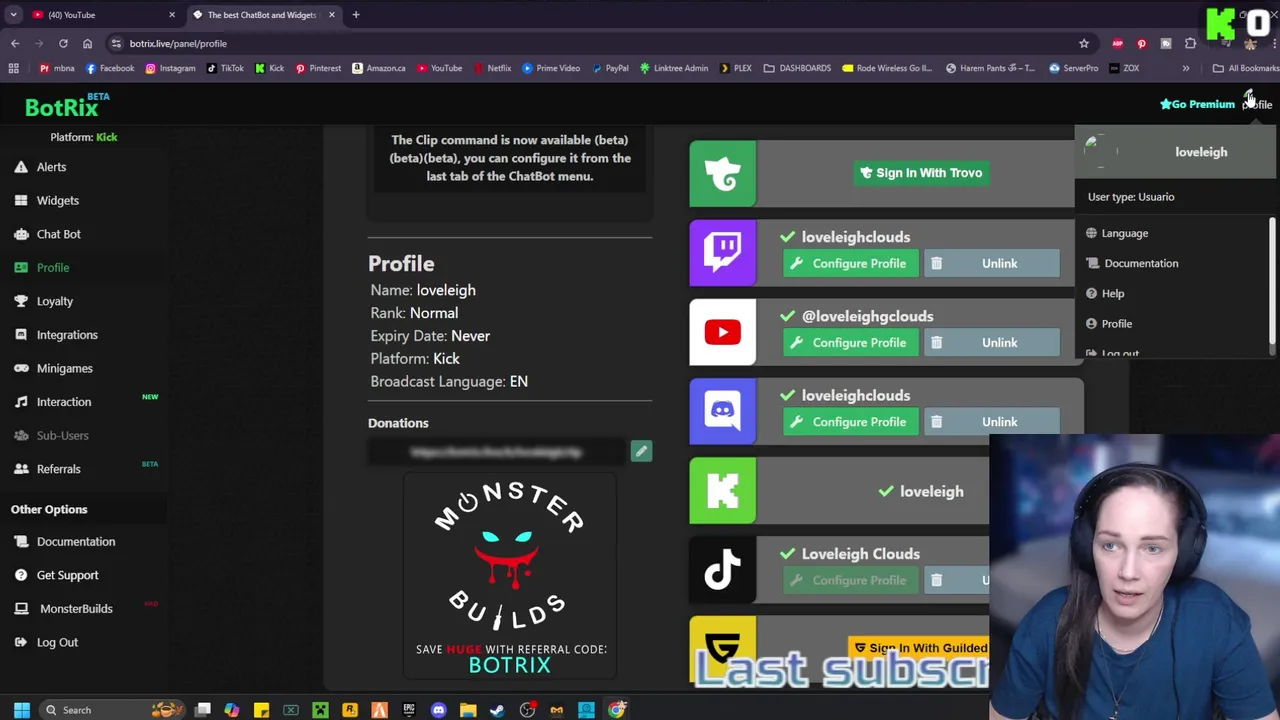Image resolution: width=1280 pixels, height=720 pixels.
Task: Open the All Bookmarks folder
Action: tap(1246, 68)
